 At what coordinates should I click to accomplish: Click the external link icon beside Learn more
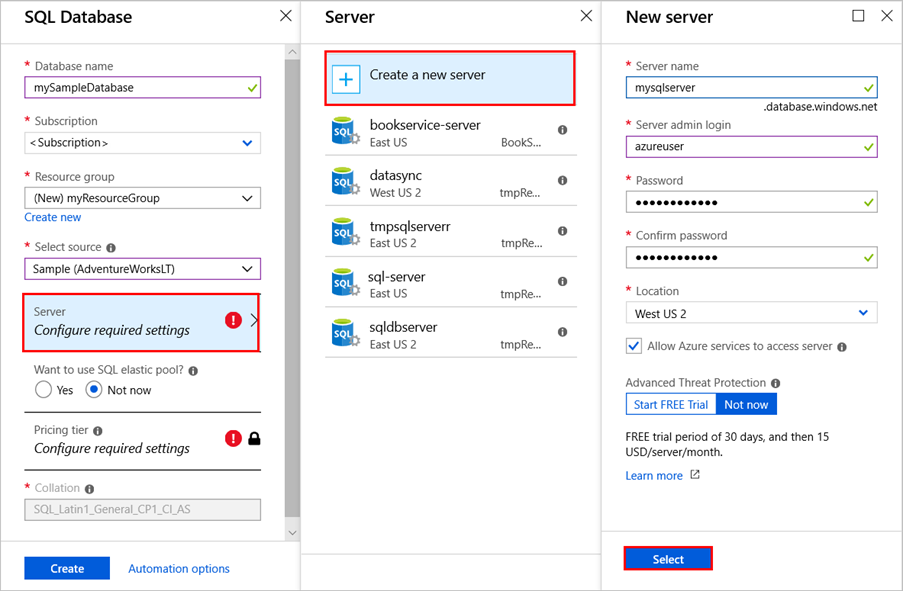coord(695,475)
